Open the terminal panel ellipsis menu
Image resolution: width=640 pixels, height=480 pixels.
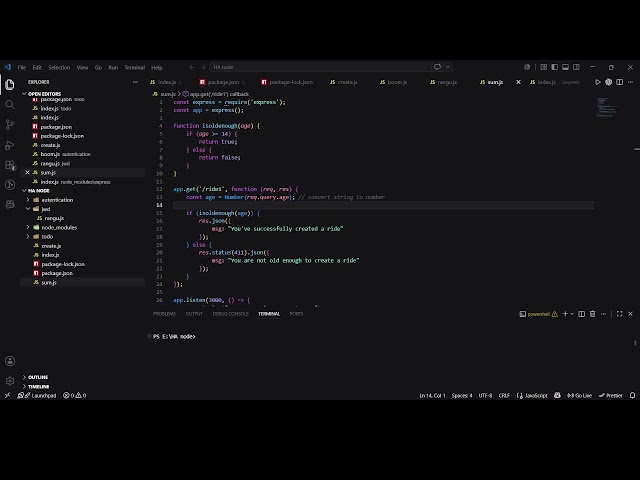coord(603,314)
